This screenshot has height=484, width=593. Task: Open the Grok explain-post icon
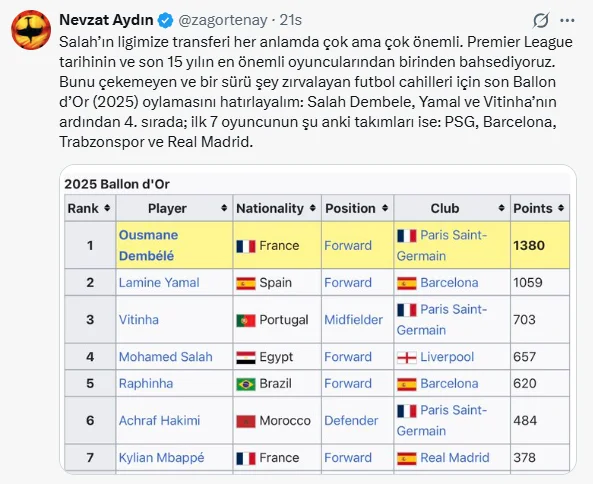pos(541,20)
